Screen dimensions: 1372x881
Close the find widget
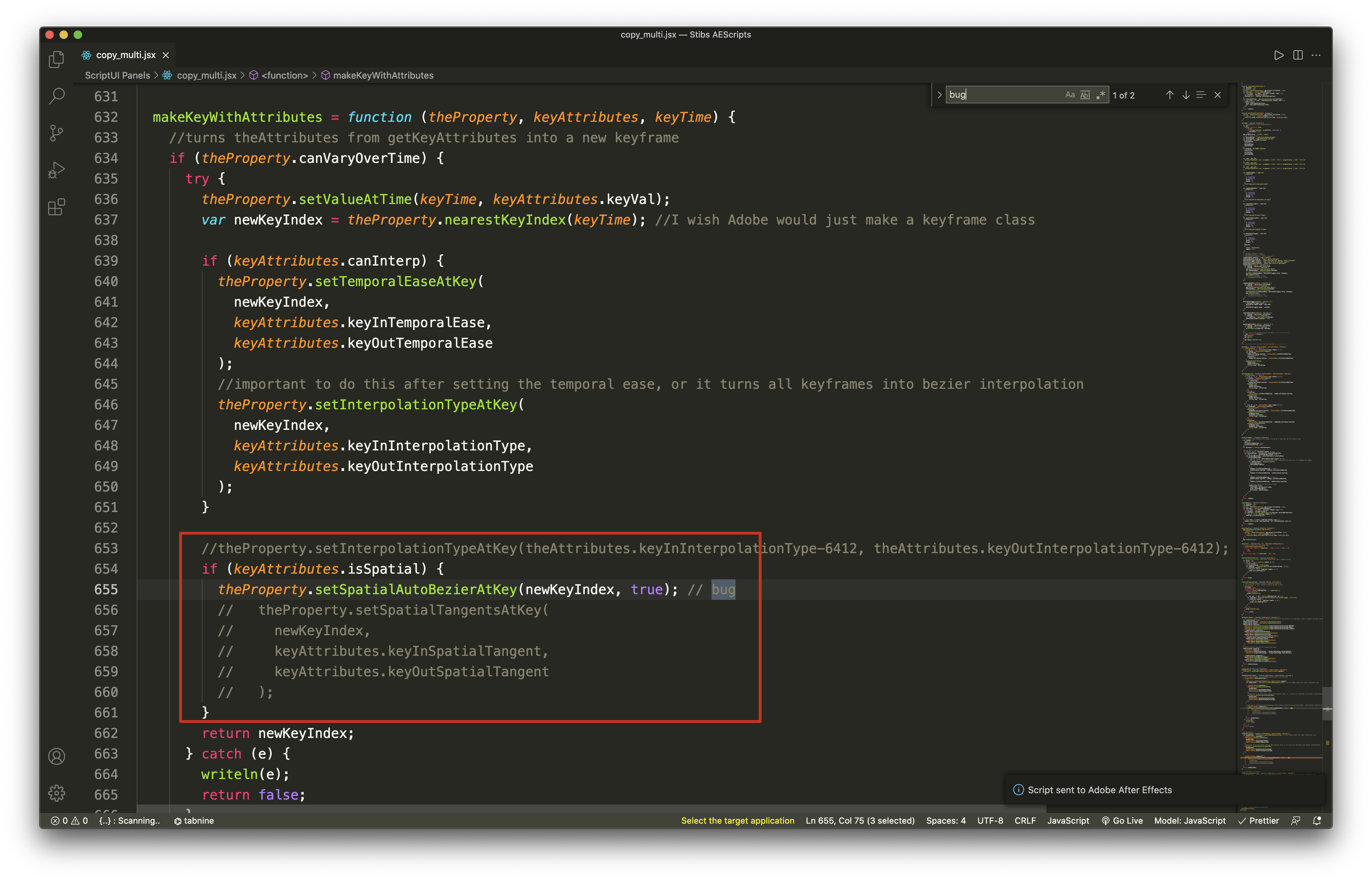(x=1218, y=95)
